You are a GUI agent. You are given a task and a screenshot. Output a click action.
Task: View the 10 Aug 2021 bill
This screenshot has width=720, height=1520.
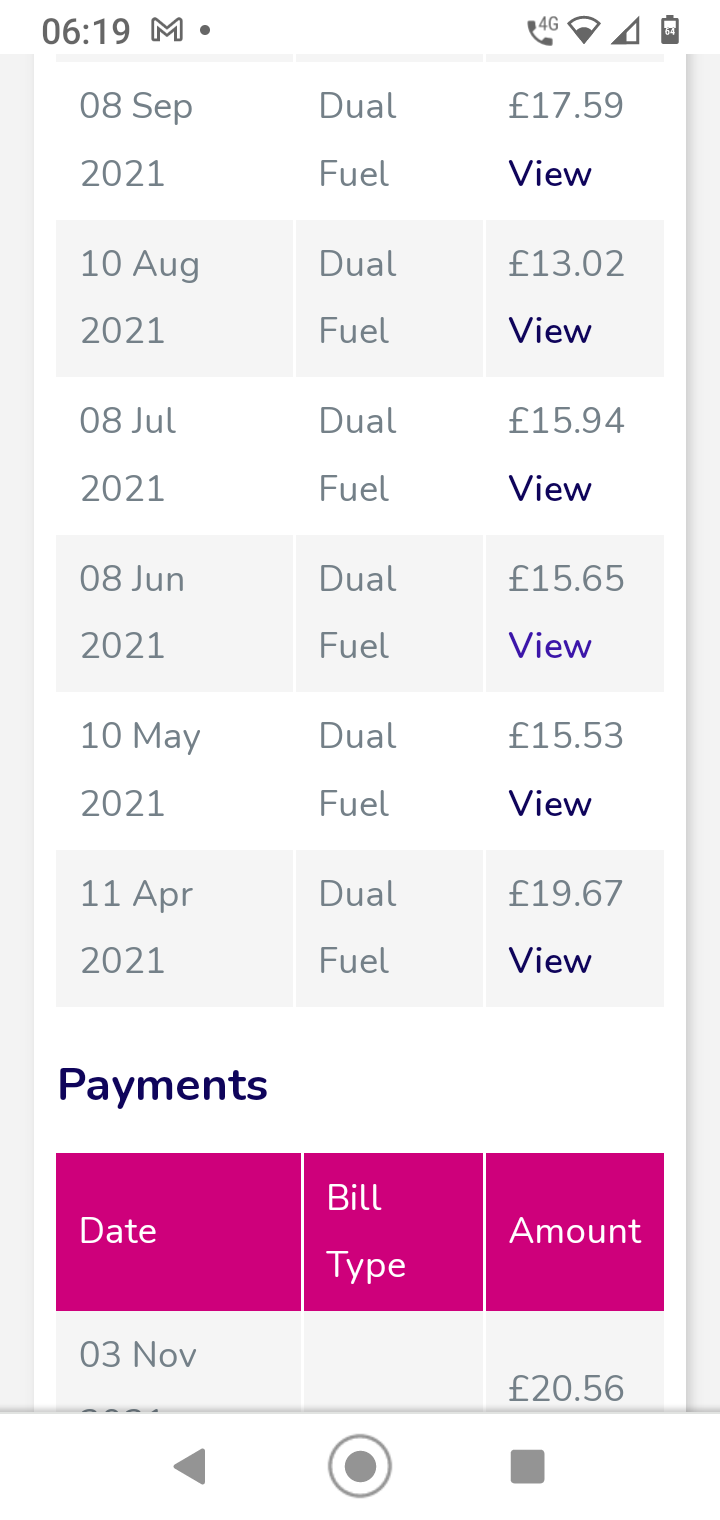point(550,331)
